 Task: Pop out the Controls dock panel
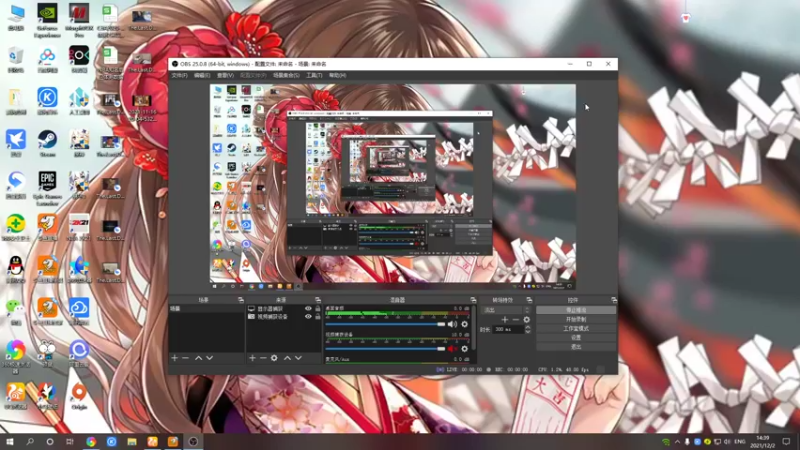click(614, 300)
